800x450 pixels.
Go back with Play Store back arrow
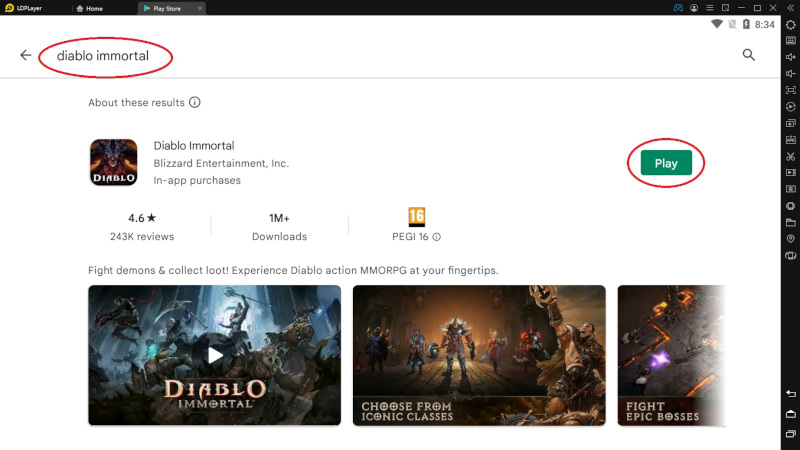[26, 55]
